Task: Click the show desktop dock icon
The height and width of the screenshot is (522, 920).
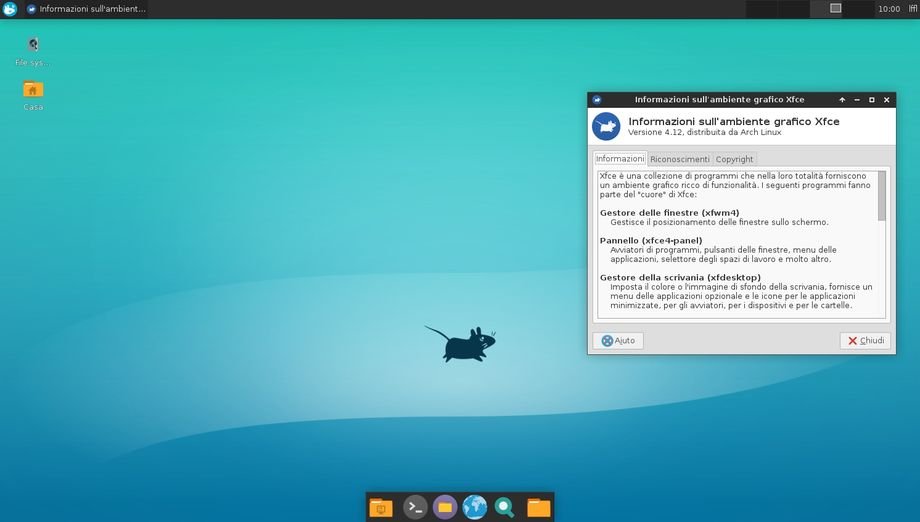Action: tap(381, 507)
